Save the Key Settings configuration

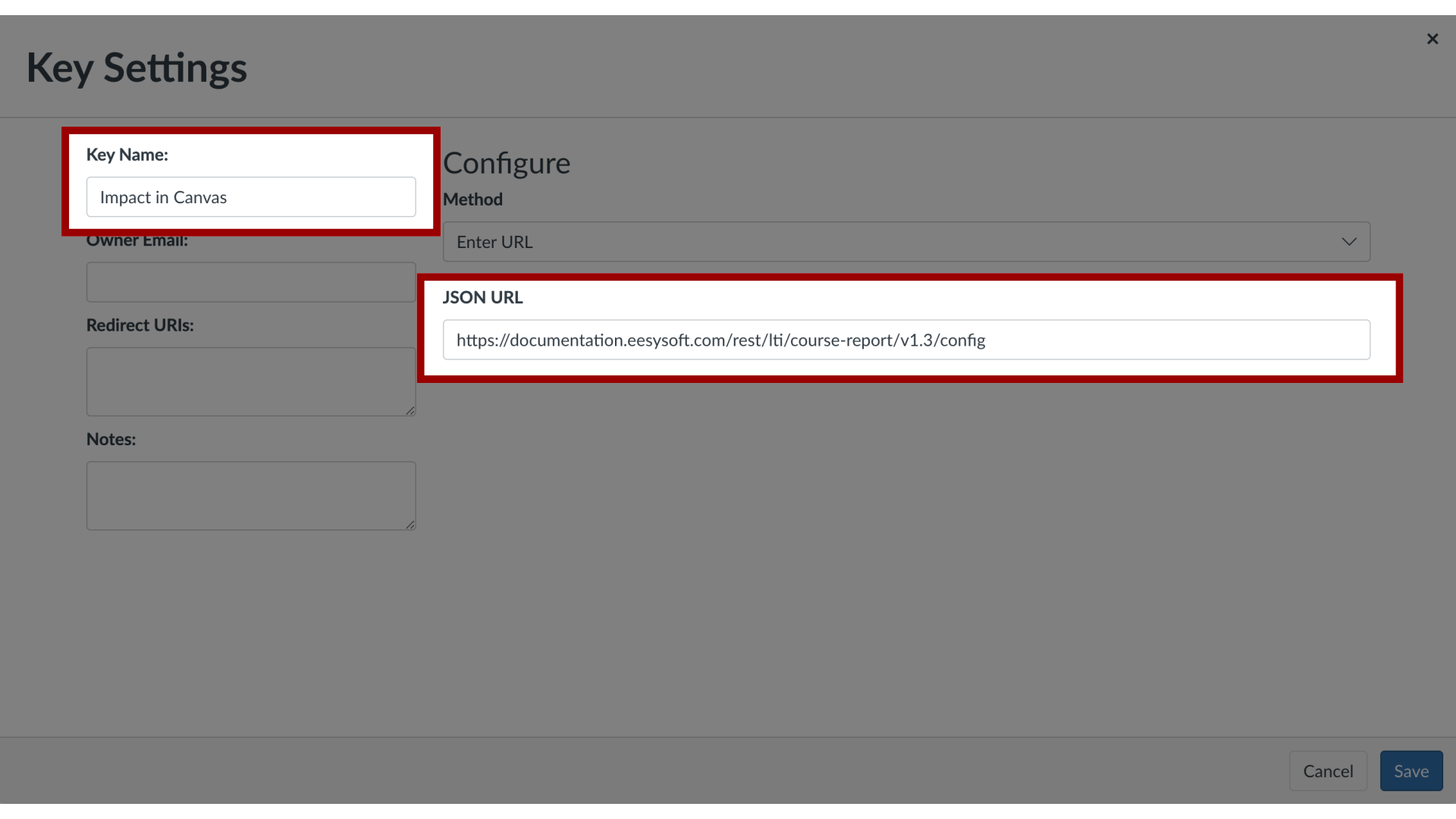tap(1411, 771)
